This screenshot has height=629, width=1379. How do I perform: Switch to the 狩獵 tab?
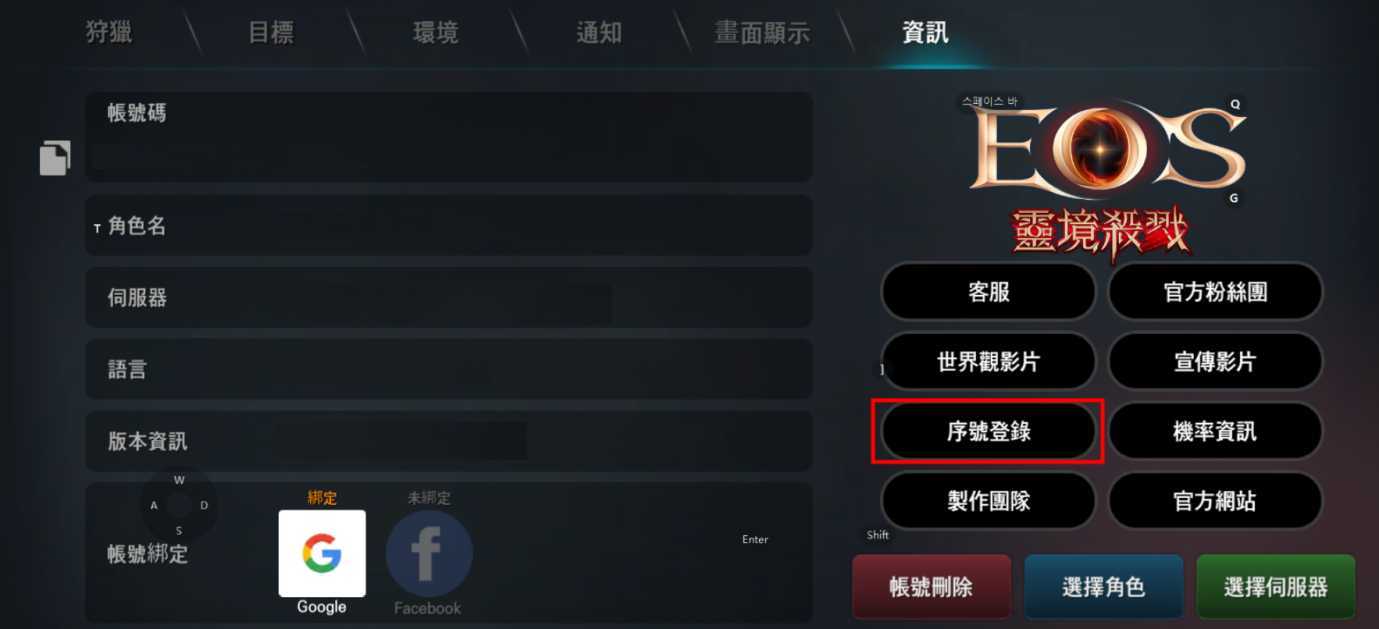tap(109, 32)
